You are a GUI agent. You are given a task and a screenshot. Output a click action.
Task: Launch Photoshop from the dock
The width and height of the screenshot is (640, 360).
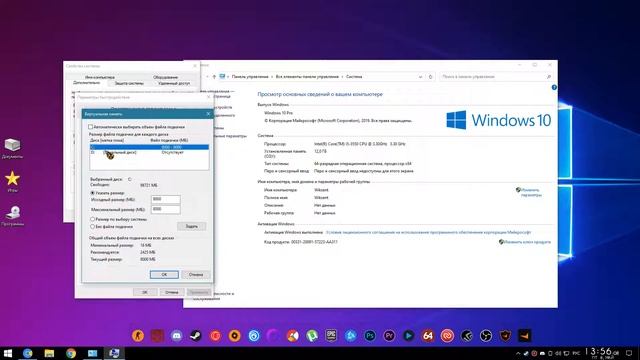(x=370, y=336)
